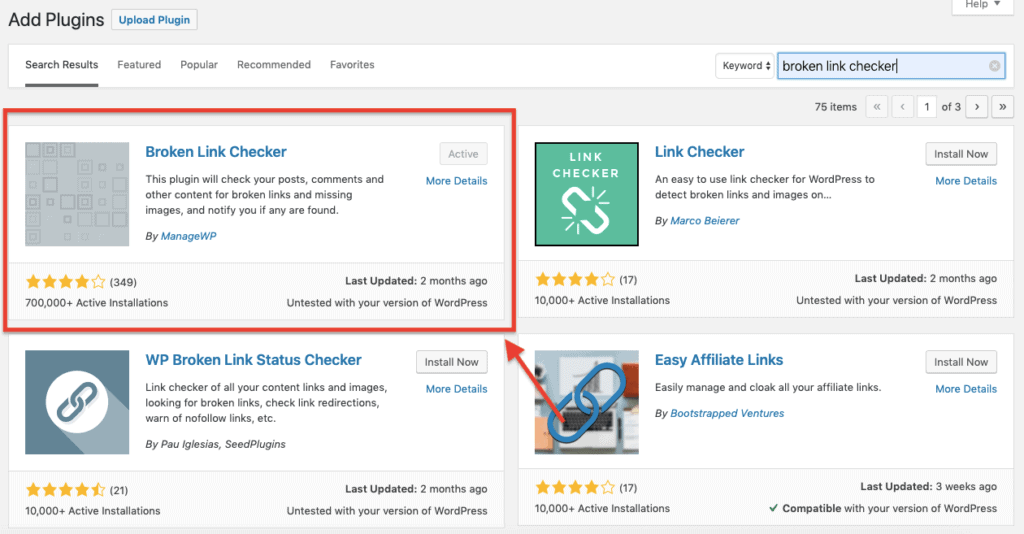Screen dimensions: 1024x534
Task: Open the Keyword search type dropdown
Action: point(745,66)
